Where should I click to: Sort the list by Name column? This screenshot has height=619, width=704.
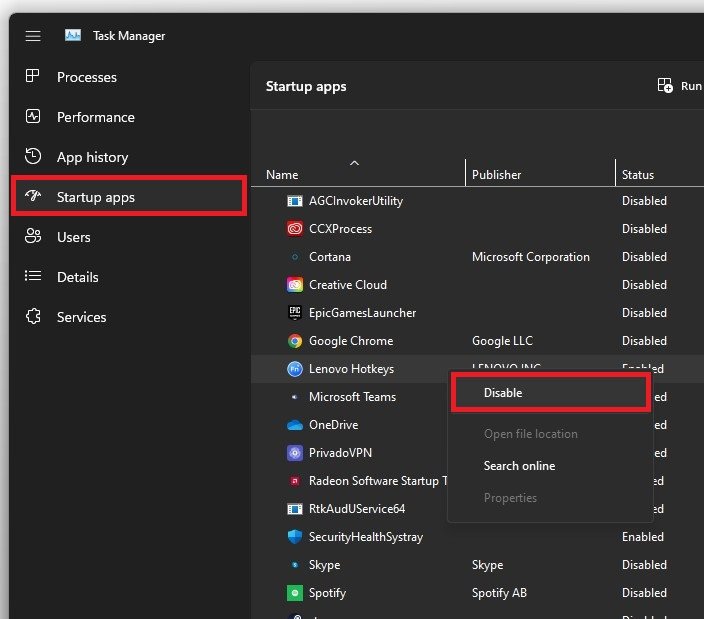(x=282, y=175)
